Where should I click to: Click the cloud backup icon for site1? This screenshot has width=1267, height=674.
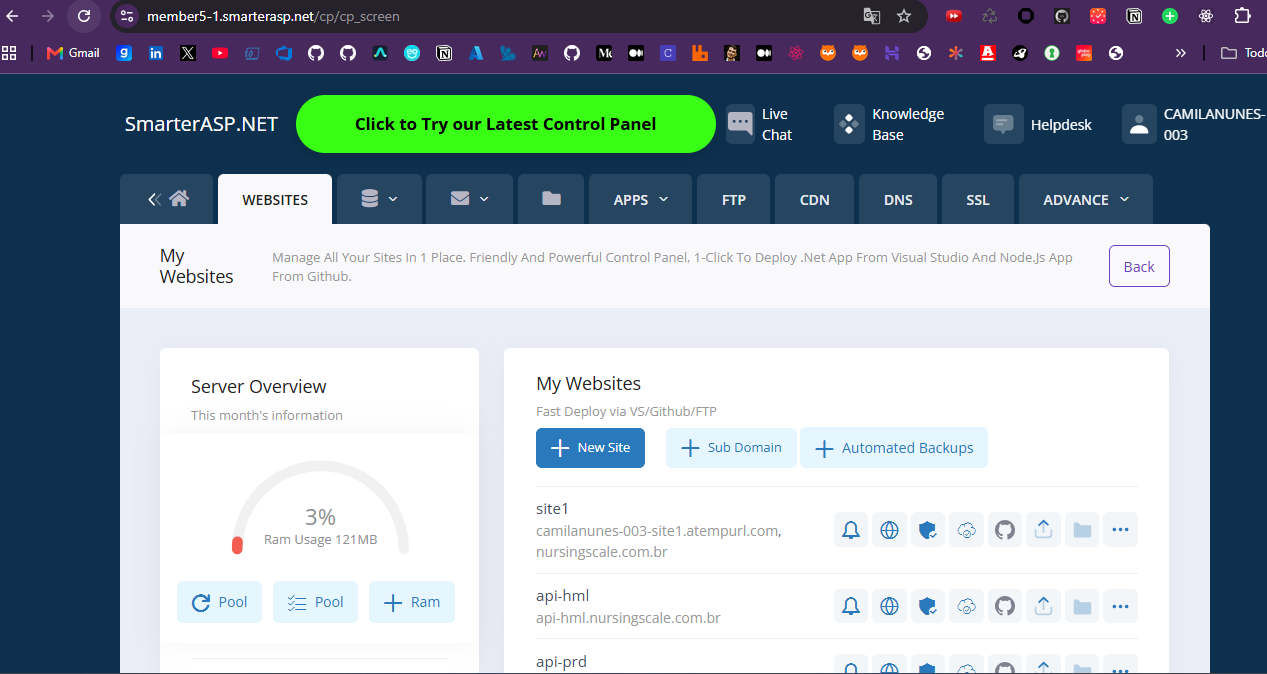[x=966, y=530]
